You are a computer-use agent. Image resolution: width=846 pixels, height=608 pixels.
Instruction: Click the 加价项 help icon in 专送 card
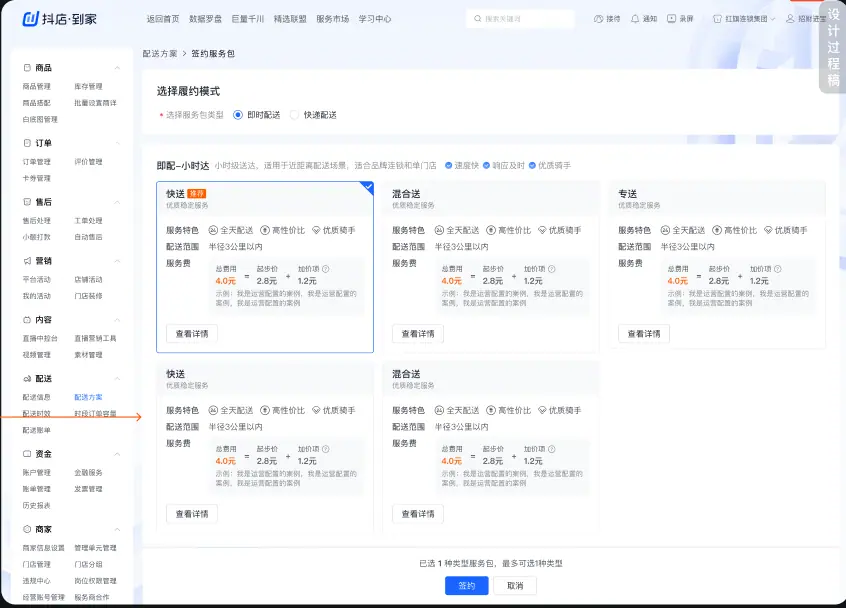777,269
